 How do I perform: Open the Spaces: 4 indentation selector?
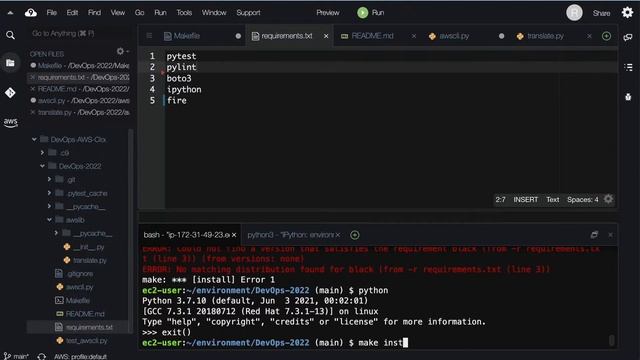pos(582,200)
